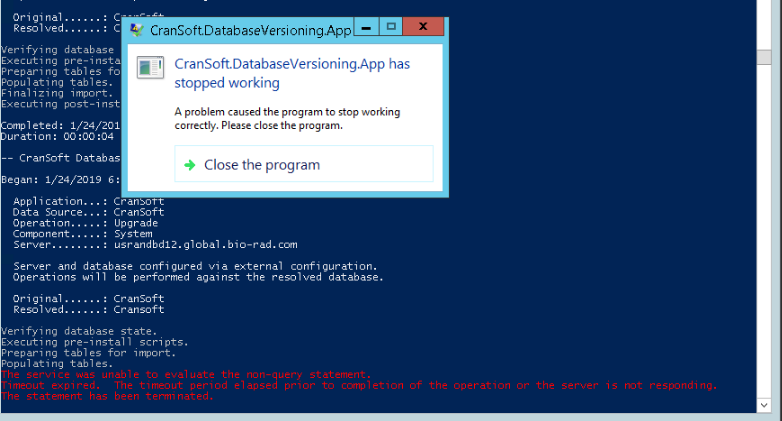Image resolution: width=782 pixels, height=421 pixels.
Task: Close the error dialog with the red X
Action: pyautogui.click(x=423, y=27)
